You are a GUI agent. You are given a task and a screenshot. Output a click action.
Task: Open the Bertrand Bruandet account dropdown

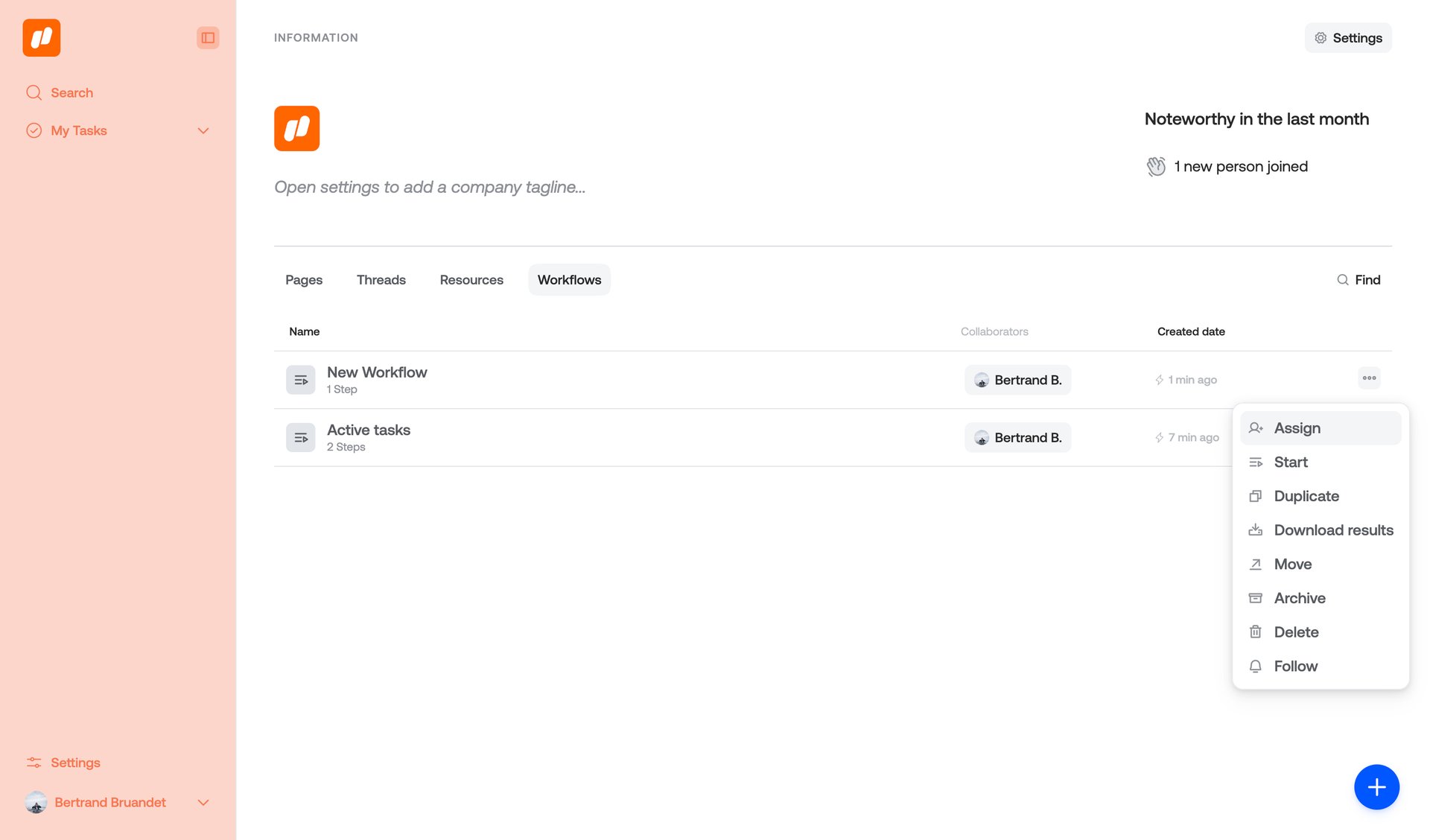[x=203, y=803]
